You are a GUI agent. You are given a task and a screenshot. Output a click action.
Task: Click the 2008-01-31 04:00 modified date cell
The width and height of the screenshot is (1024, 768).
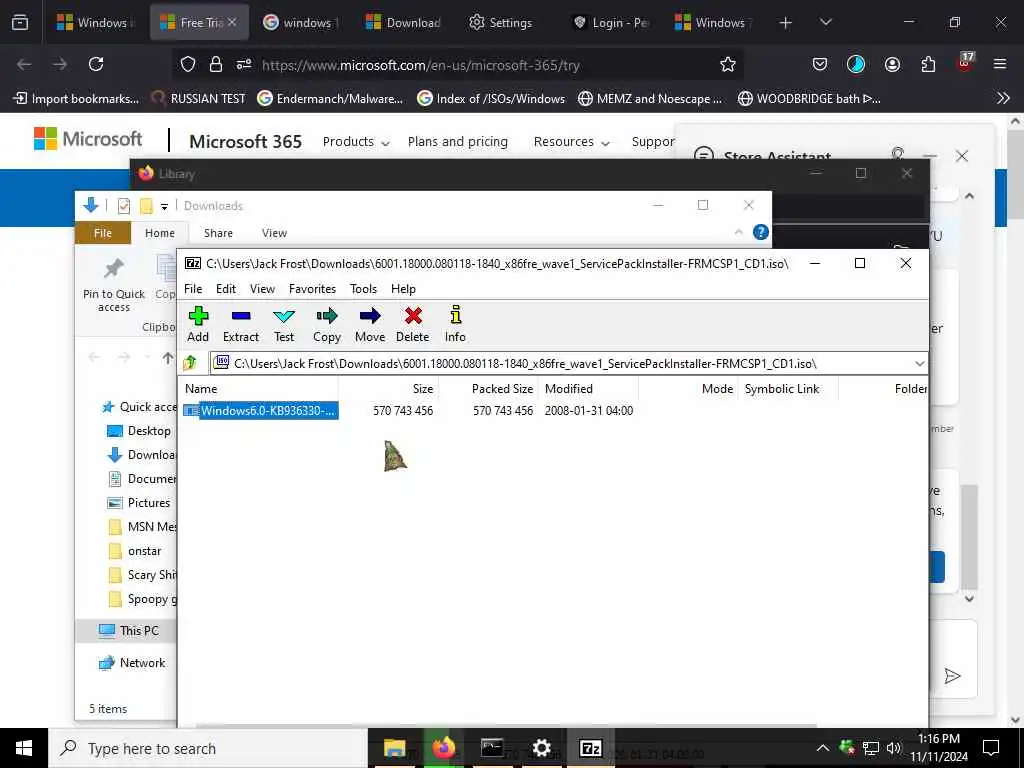click(588, 411)
